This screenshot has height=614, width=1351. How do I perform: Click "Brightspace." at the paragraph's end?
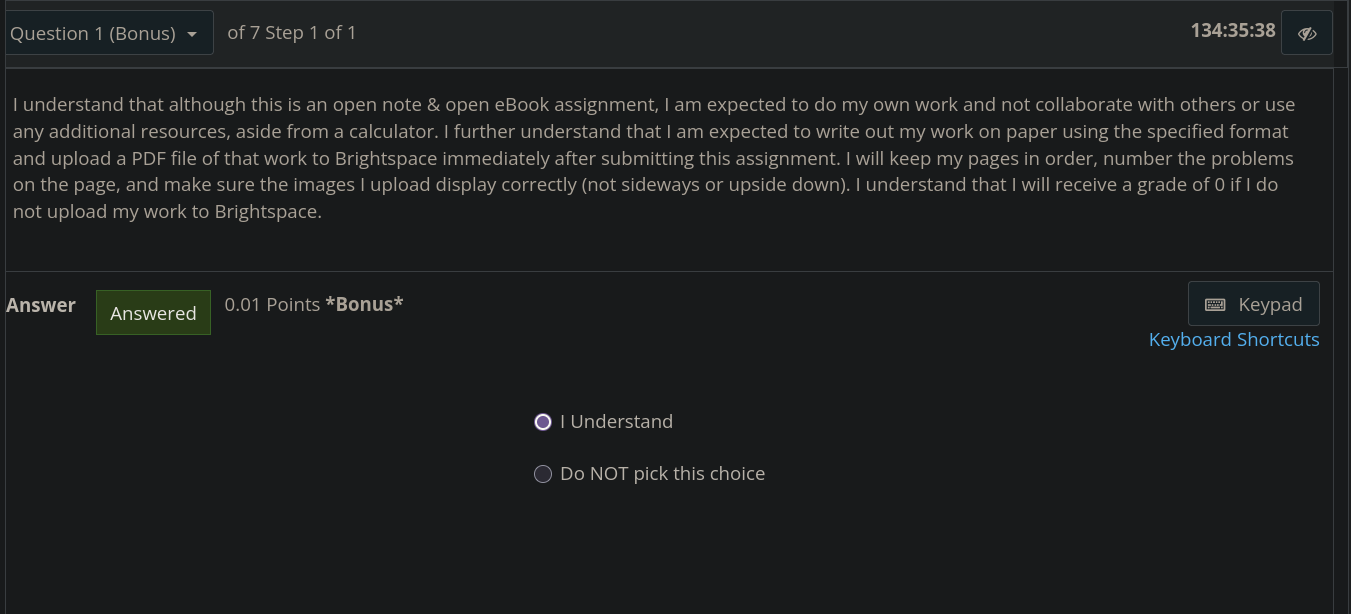pos(268,212)
